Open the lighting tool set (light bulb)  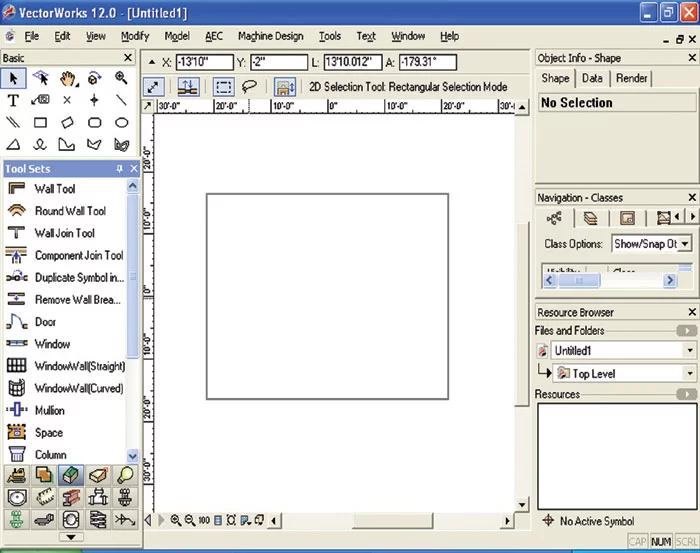125,475
